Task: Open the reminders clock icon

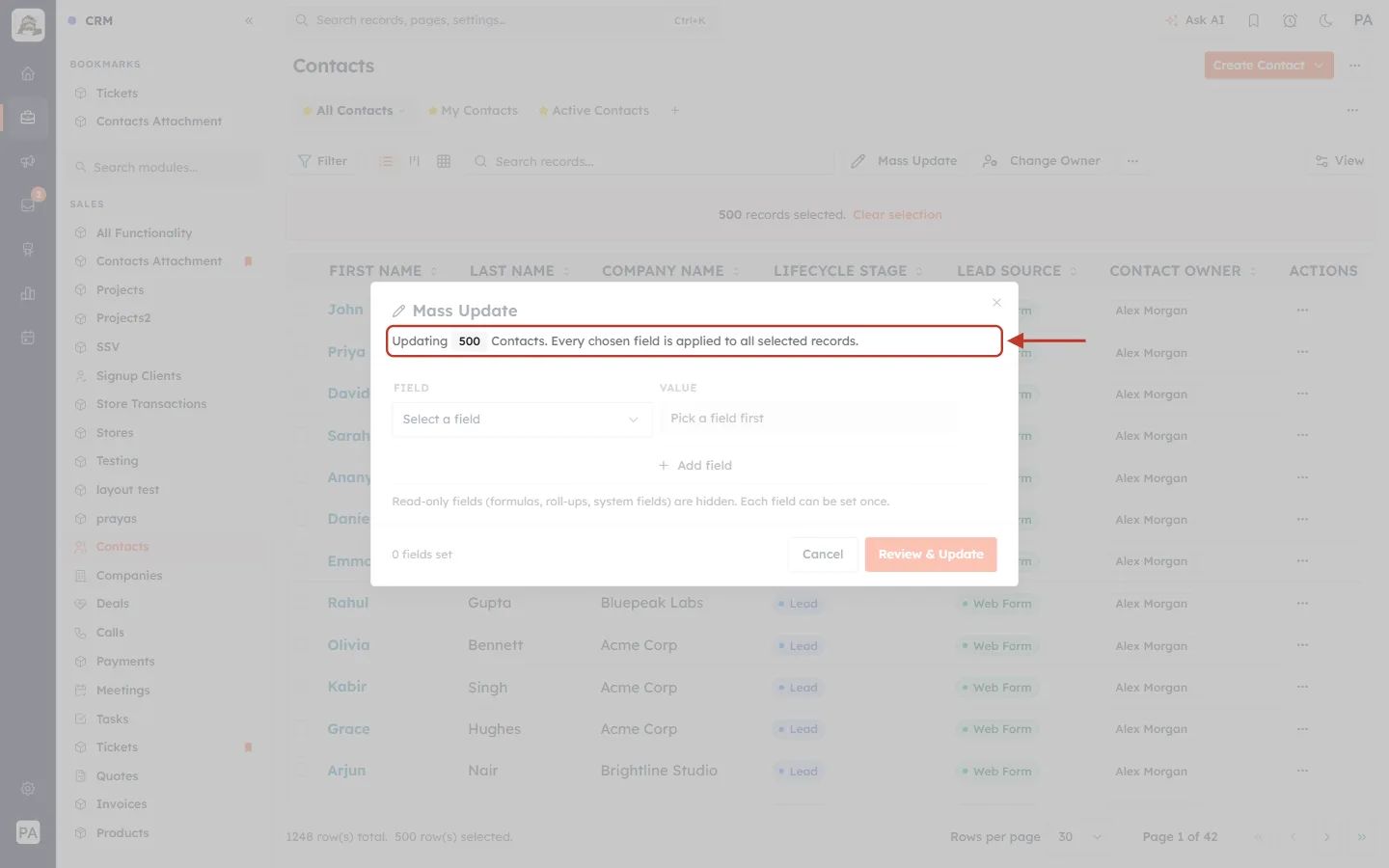Action: pos(1290,20)
